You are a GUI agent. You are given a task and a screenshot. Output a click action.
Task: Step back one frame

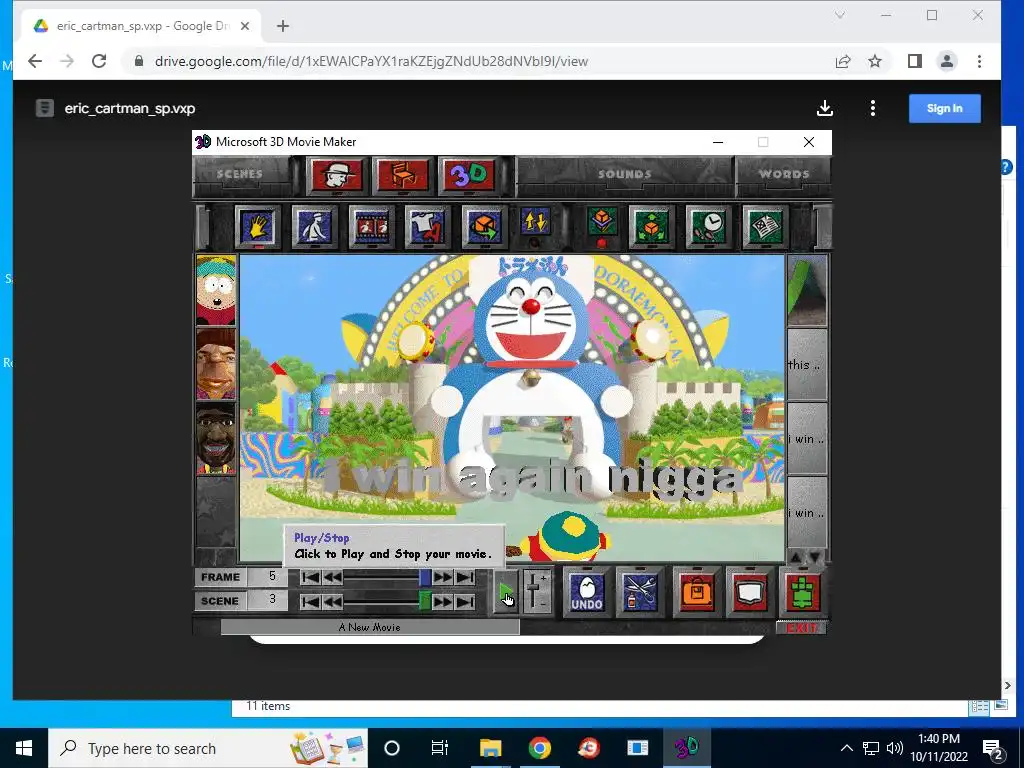pos(332,577)
